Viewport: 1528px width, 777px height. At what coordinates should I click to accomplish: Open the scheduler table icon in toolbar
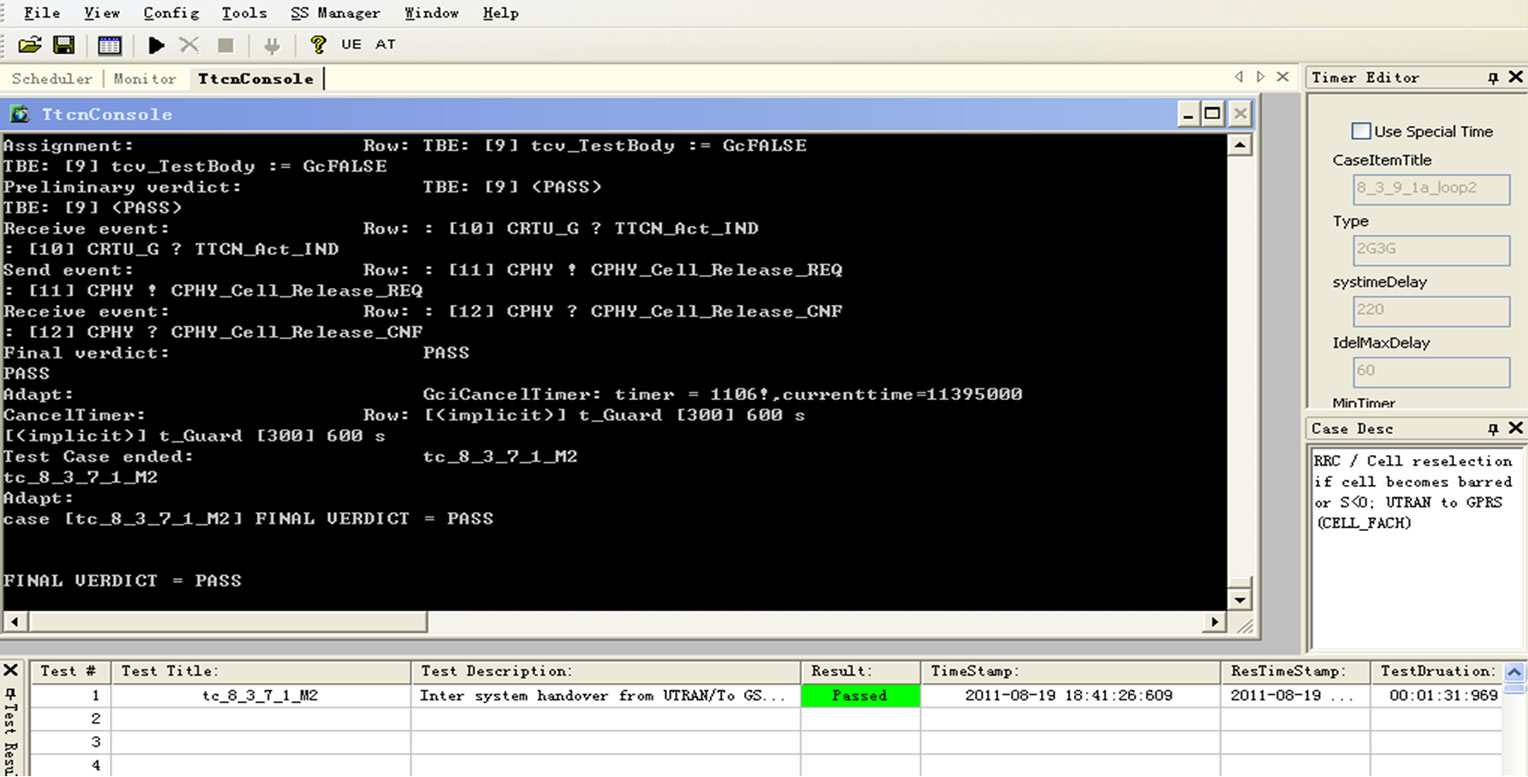click(x=109, y=45)
